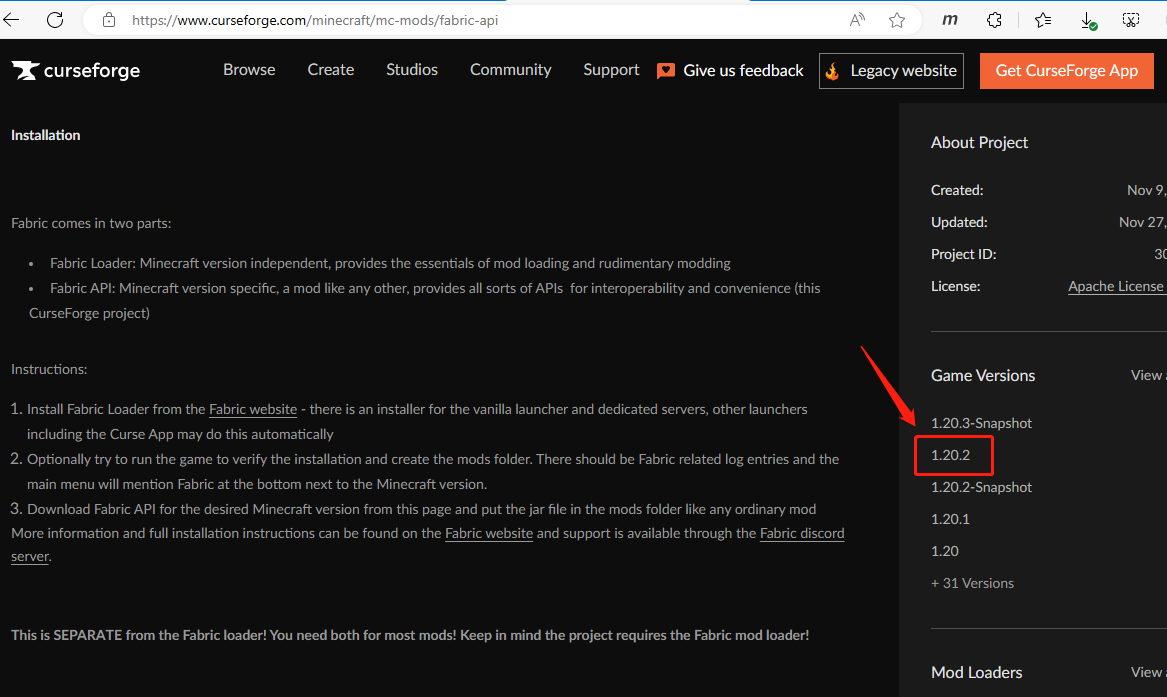This screenshot has width=1167, height=697.
Task: Open the Fabric discord server link
Action: pos(802,533)
